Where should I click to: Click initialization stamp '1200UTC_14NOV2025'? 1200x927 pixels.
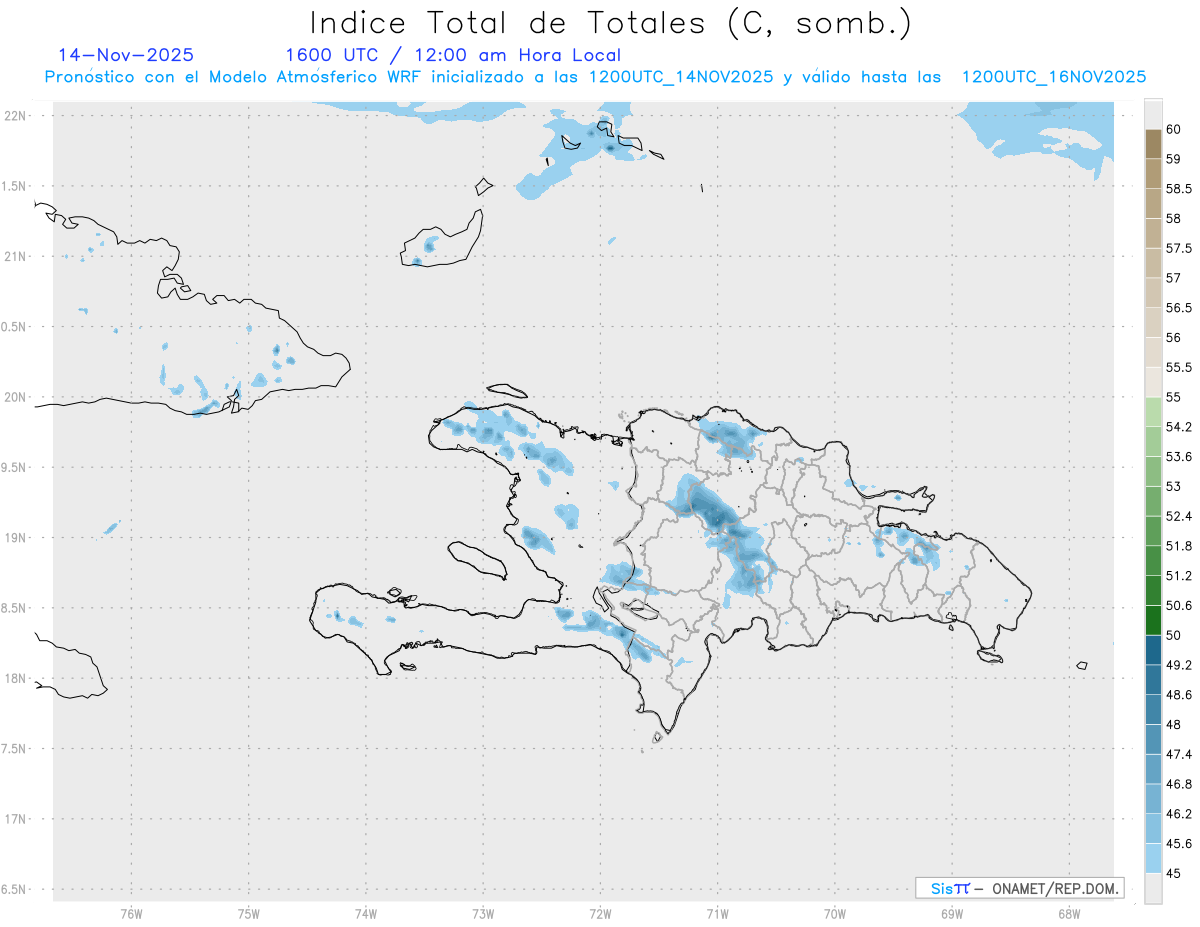pos(681,77)
